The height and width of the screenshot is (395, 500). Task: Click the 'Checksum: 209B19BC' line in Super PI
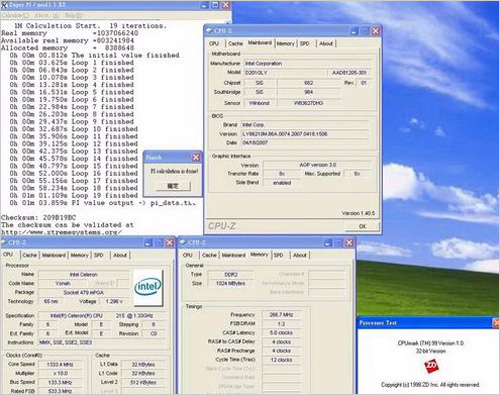click(39, 218)
